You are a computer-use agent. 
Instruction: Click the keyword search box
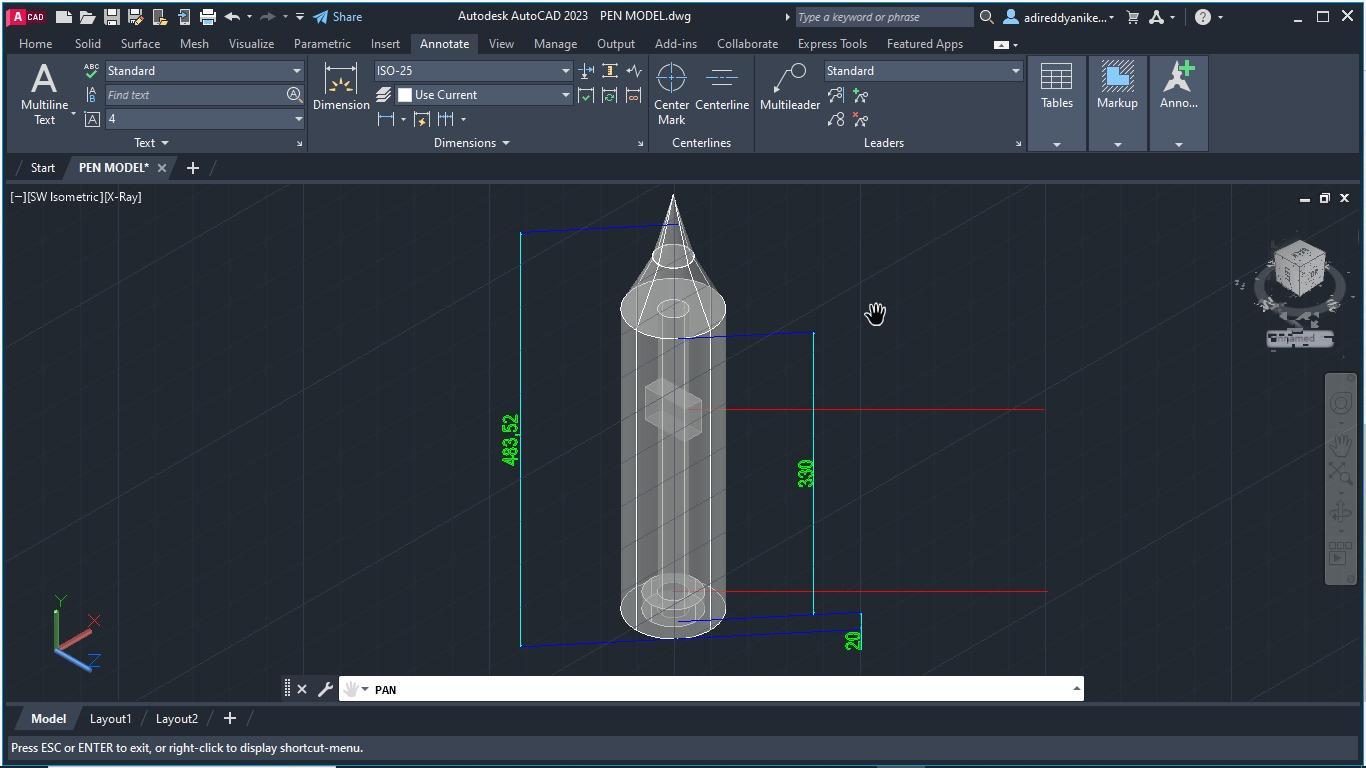(884, 17)
